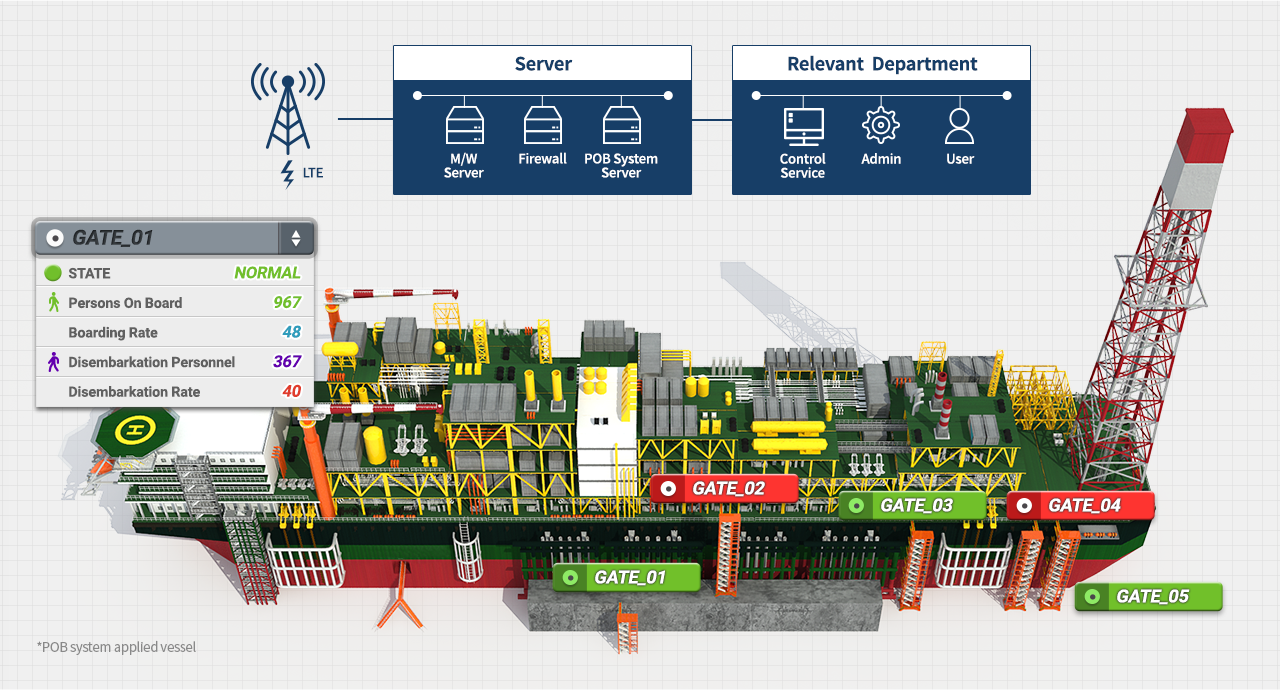Click the LTE antenna tower icon
The height and width of the screenshot is (690, 1280).
click(x=287, y=108)
